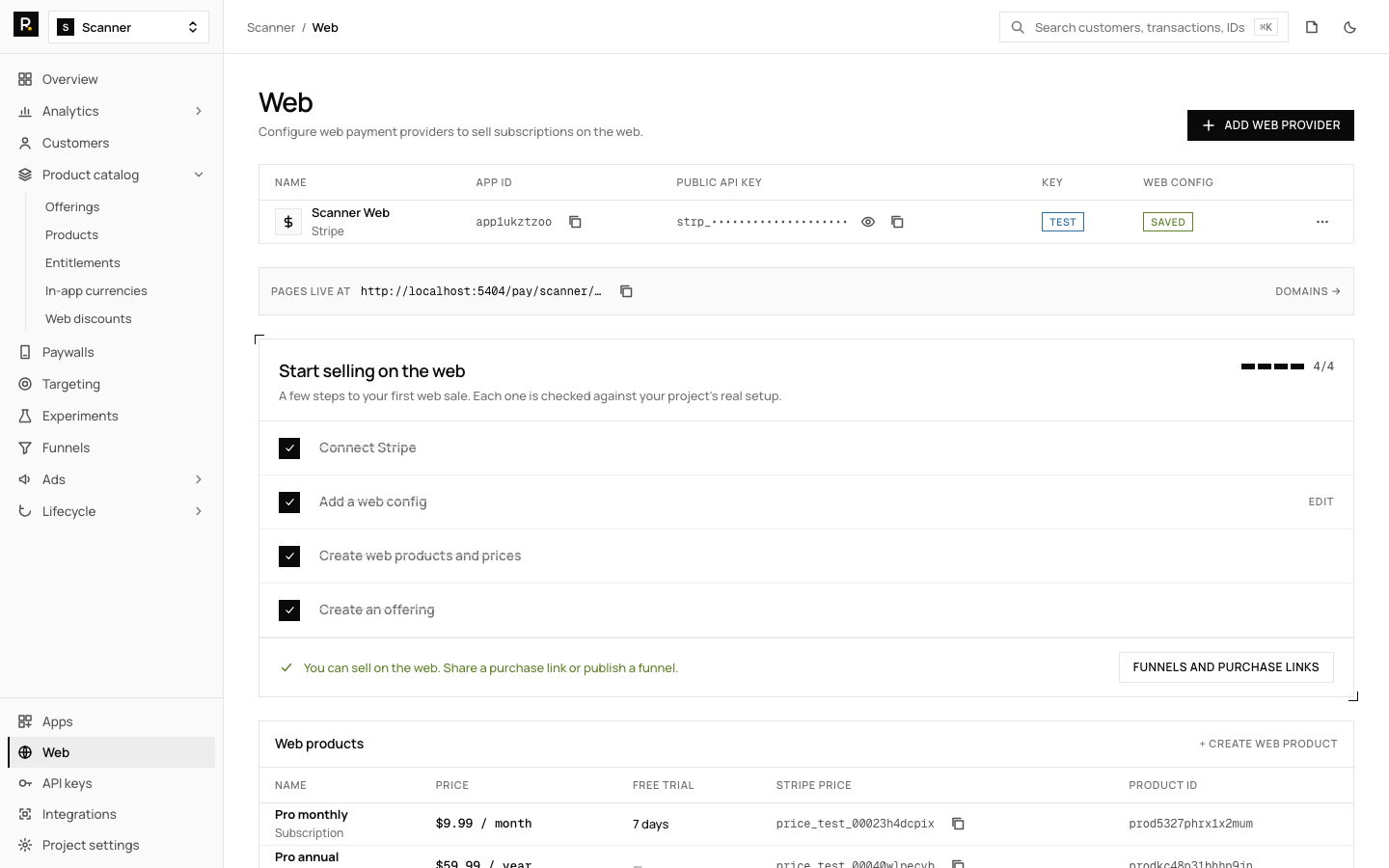Copy Stripe price for Pro monthly
The width and height of the screenshot is (1389, 868).
(958, 824)
